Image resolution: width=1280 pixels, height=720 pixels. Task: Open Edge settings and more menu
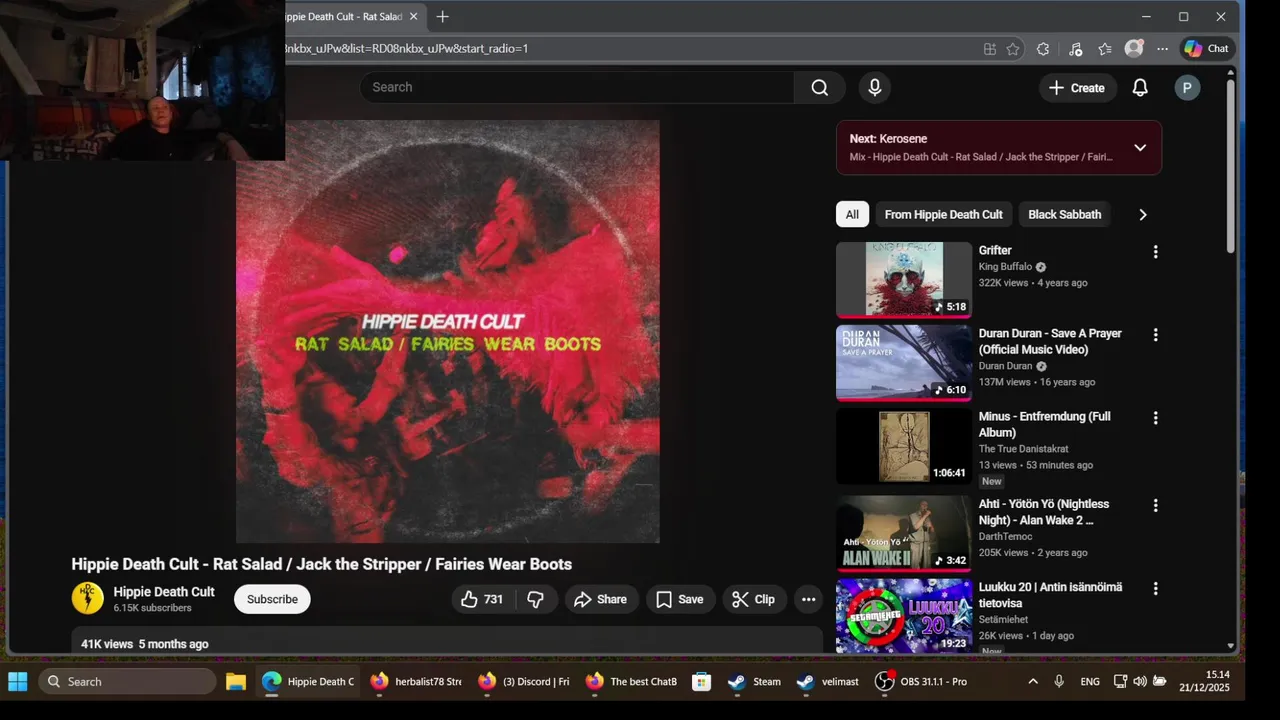click(1162, 49)
